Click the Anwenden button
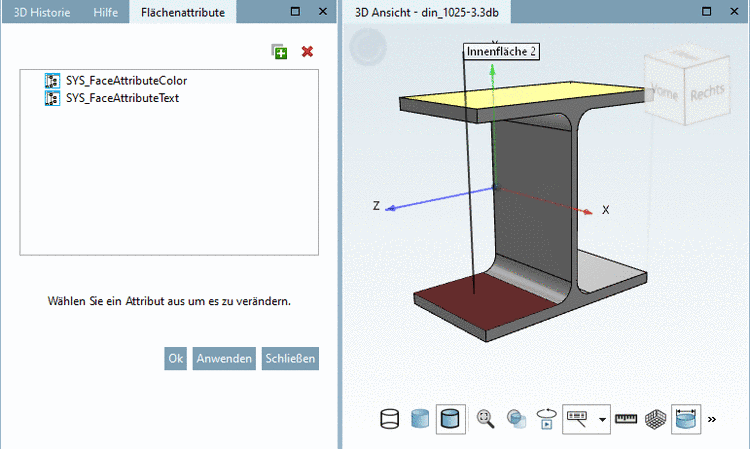 pyautogui.click(x=224, y=358)
